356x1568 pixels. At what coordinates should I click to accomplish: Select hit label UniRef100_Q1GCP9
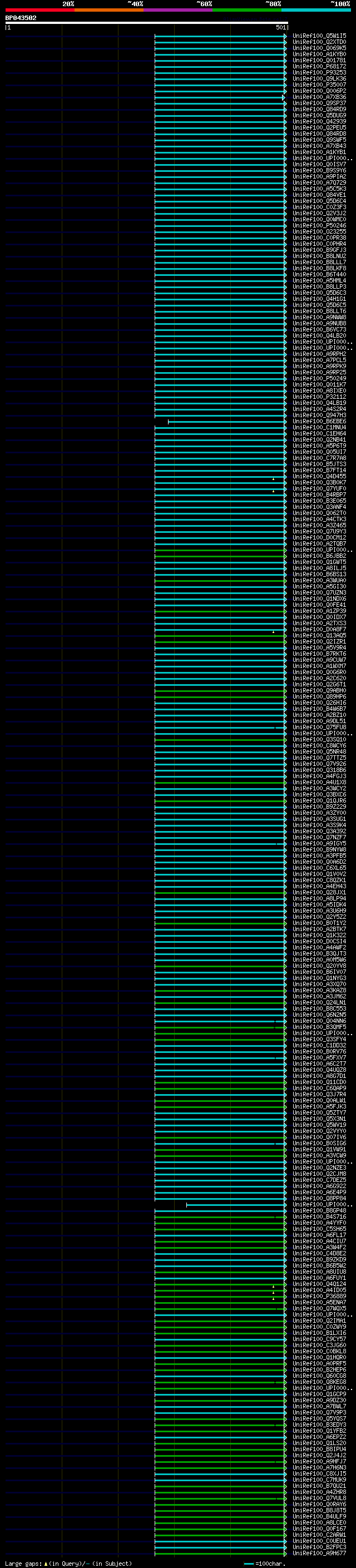[319, 1394]
